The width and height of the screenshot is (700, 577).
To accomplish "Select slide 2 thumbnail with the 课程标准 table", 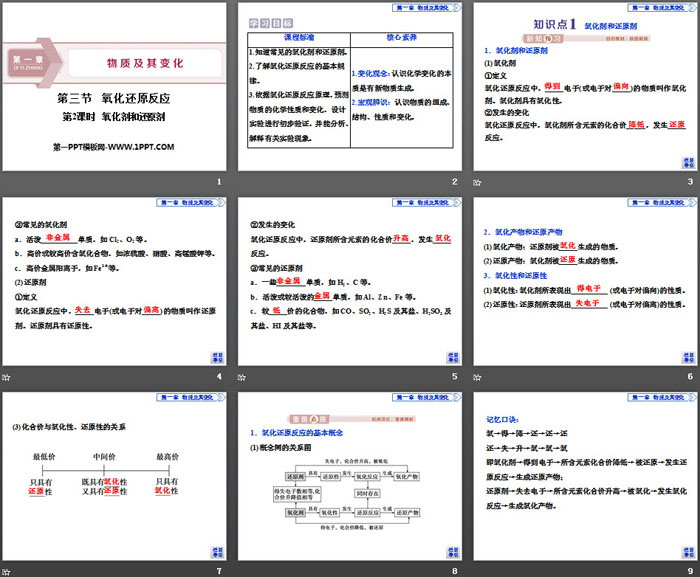I will click(x=350, y=87).
